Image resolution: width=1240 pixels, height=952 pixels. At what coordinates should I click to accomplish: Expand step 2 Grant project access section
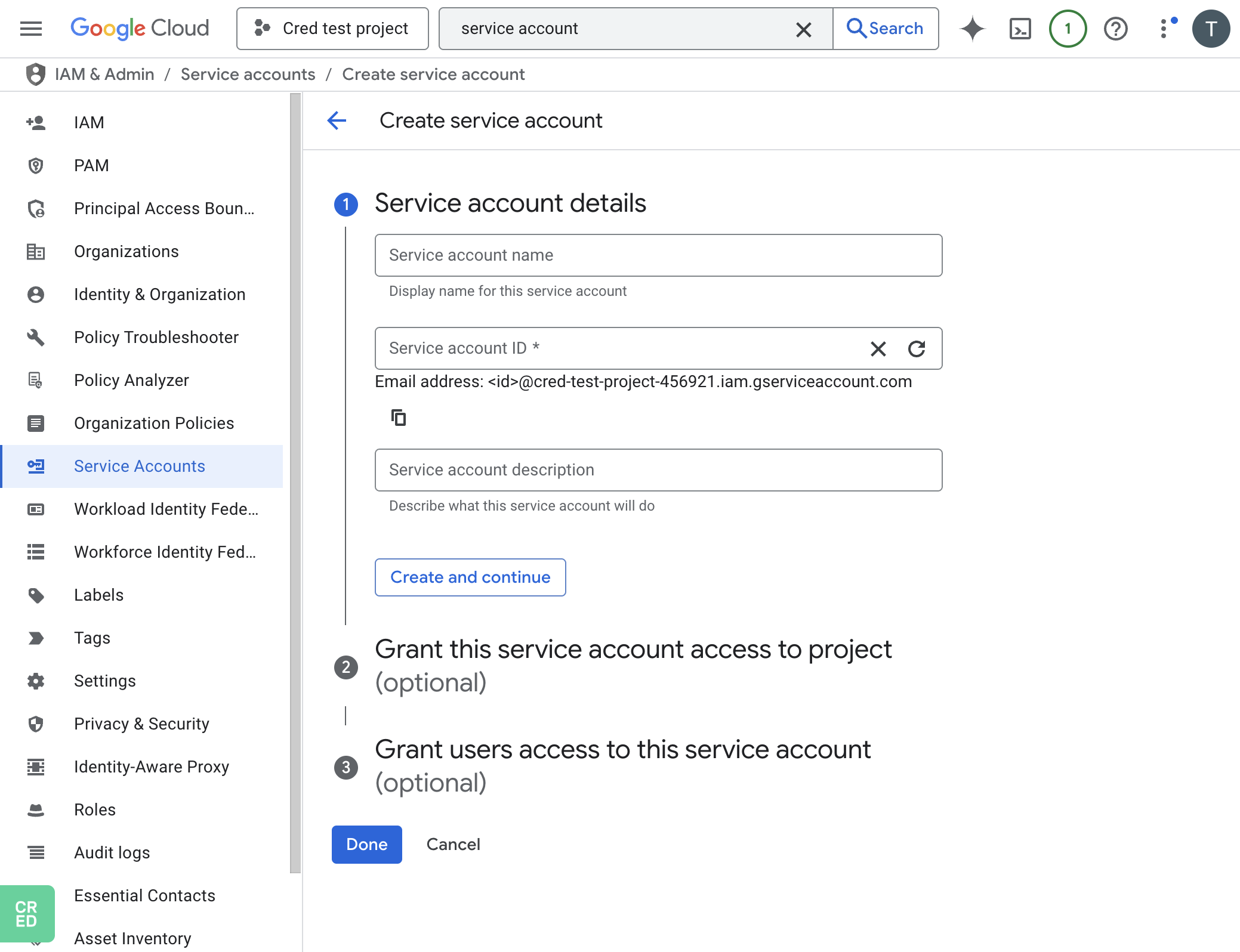[x=633, y=666]
